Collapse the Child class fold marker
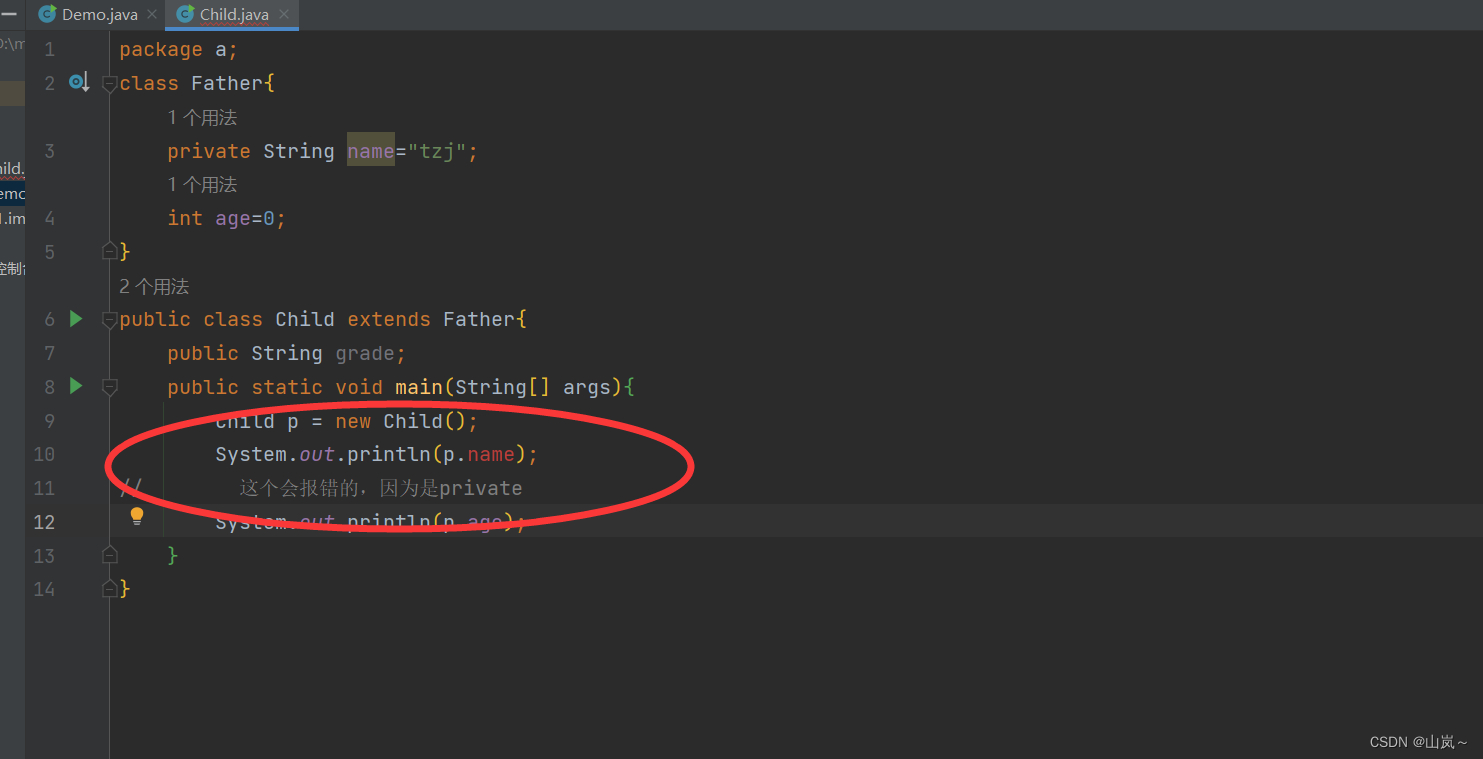 pos(110,320)
